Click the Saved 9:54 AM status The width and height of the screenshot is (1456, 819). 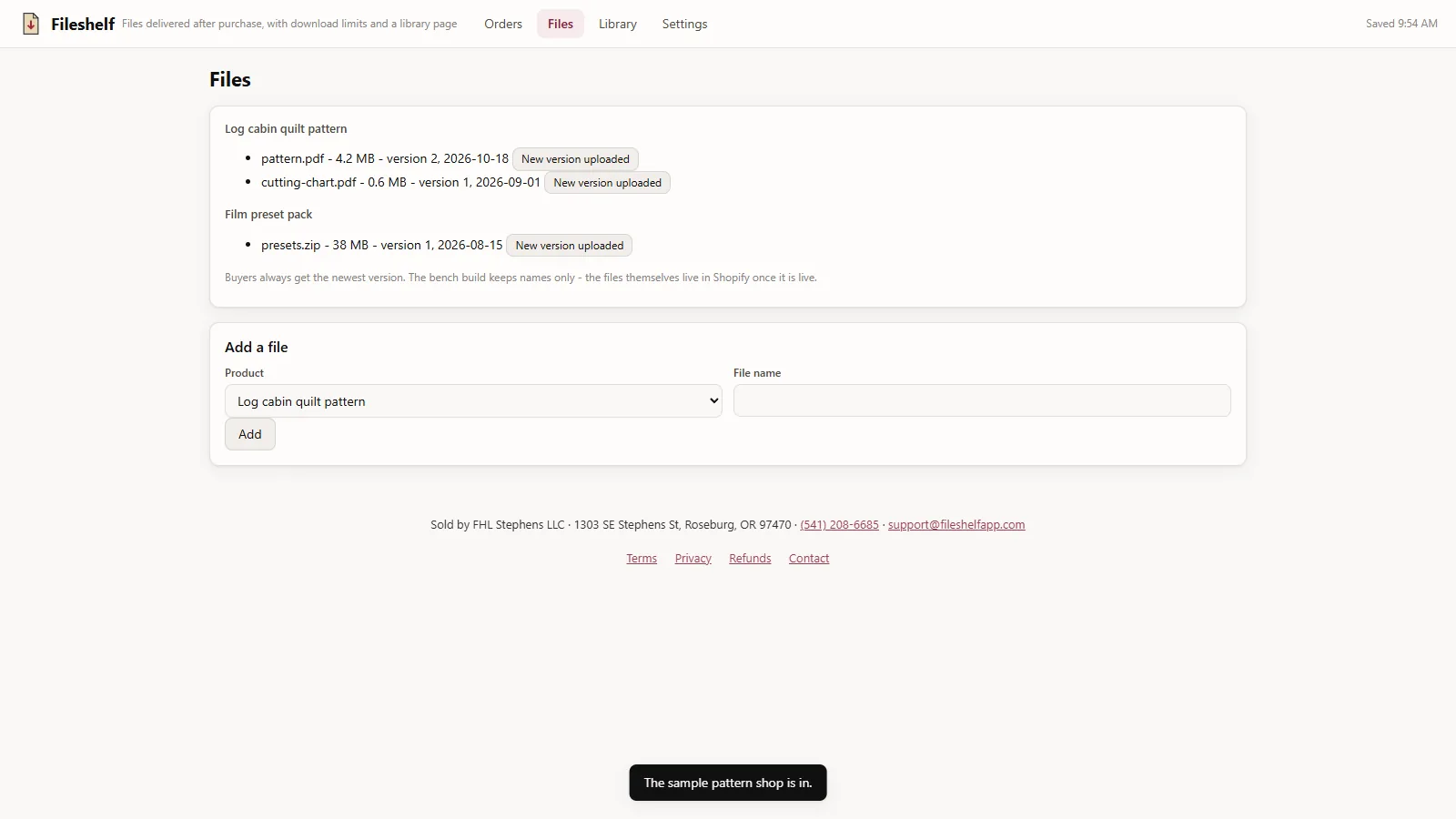click(x=1401, y=24)
